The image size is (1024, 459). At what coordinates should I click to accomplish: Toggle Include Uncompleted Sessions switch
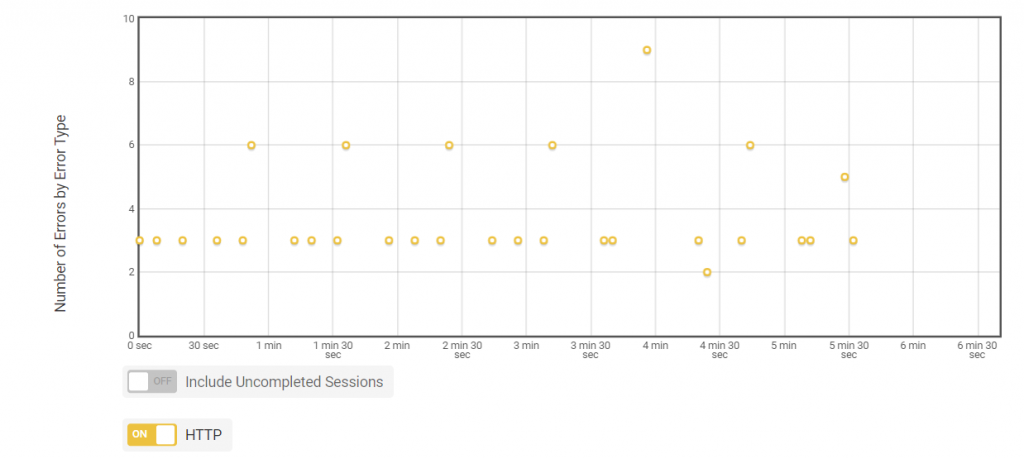pos(152,381)
